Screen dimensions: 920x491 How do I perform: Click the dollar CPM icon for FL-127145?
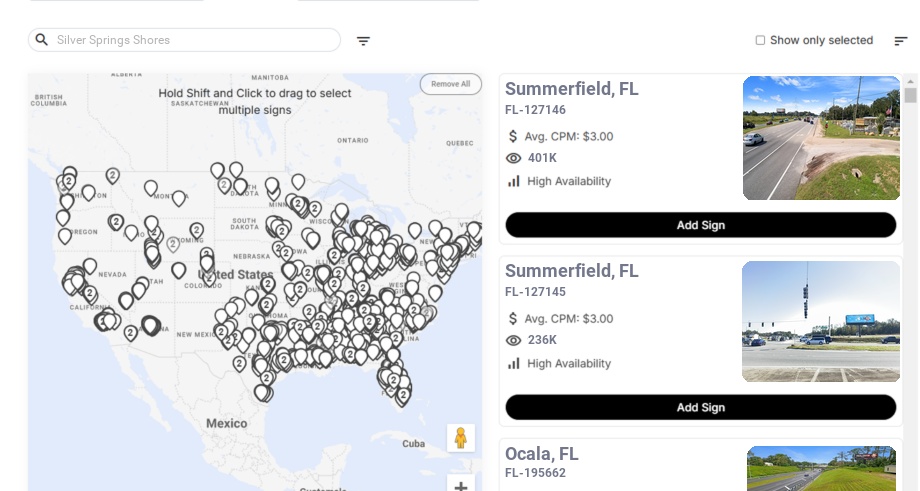click(x=514, y=319)
